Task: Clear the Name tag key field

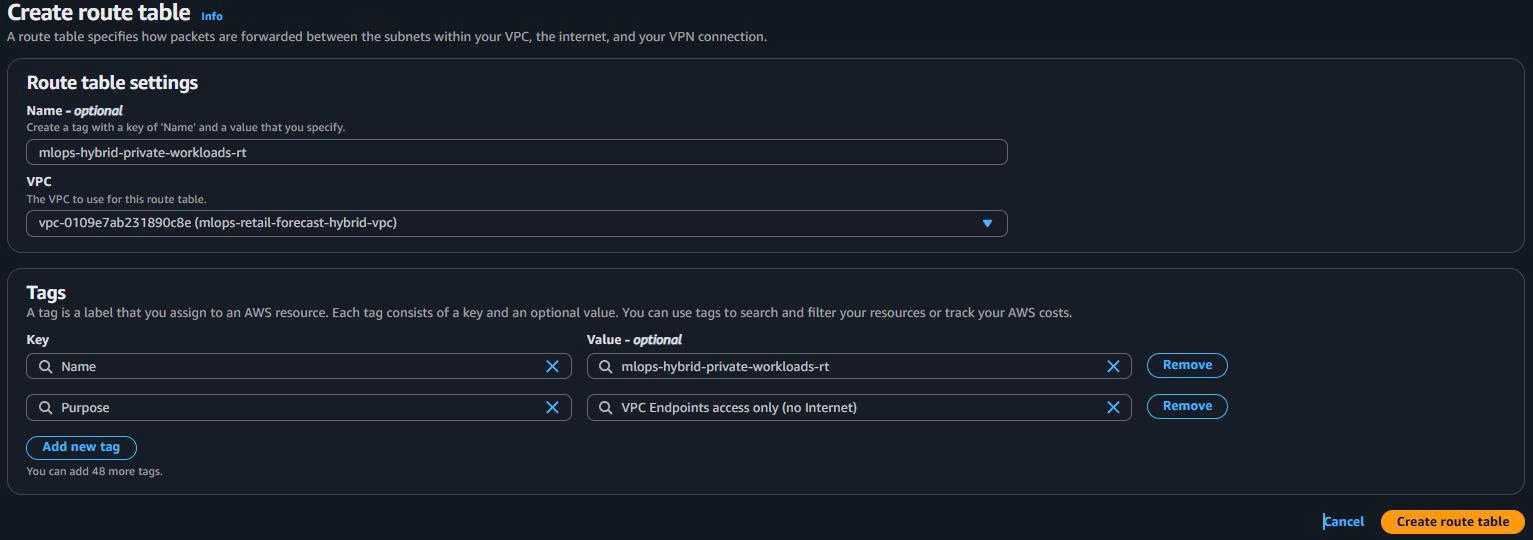Action: 552,366
